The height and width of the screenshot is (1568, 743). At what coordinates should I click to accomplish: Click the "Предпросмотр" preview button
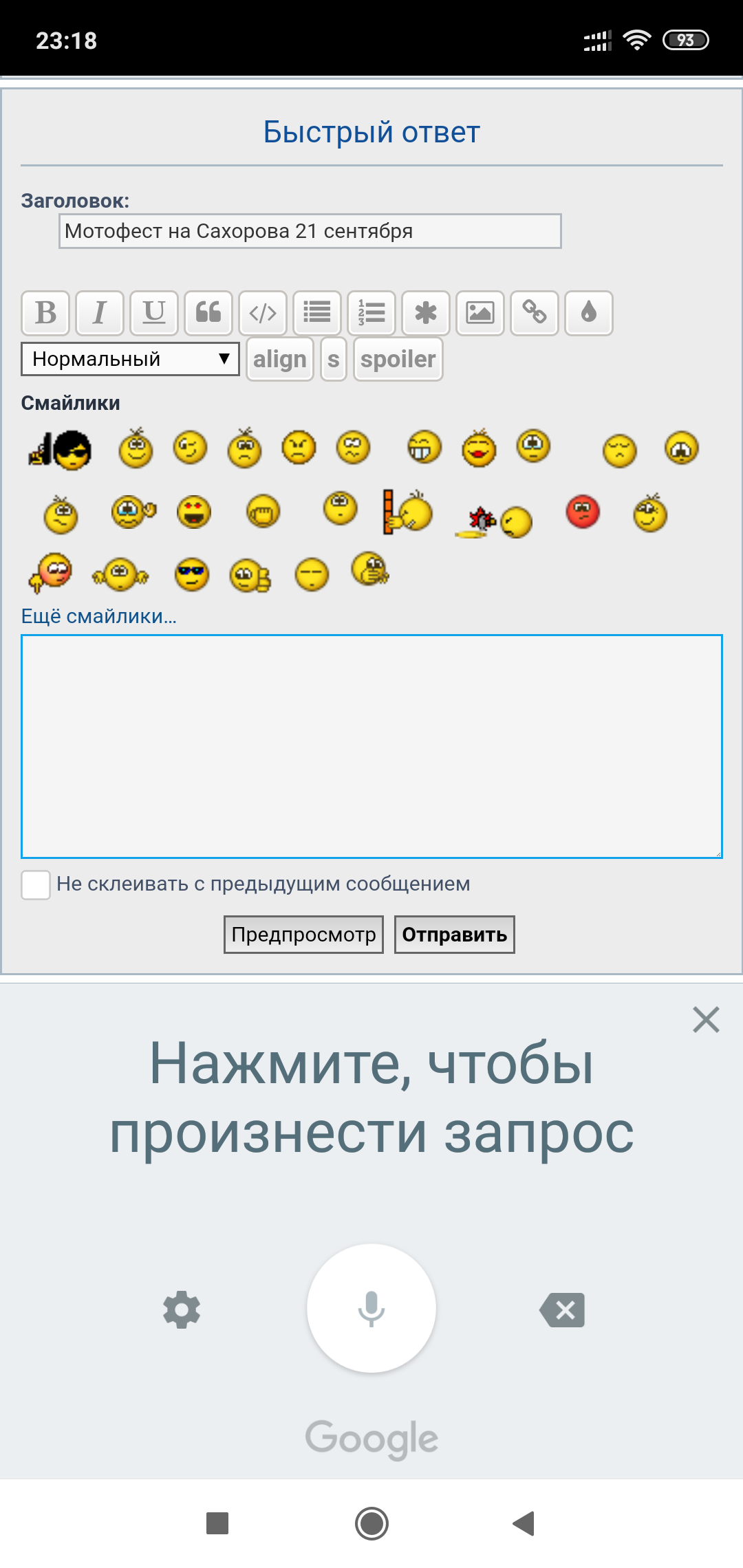point(303,935)
